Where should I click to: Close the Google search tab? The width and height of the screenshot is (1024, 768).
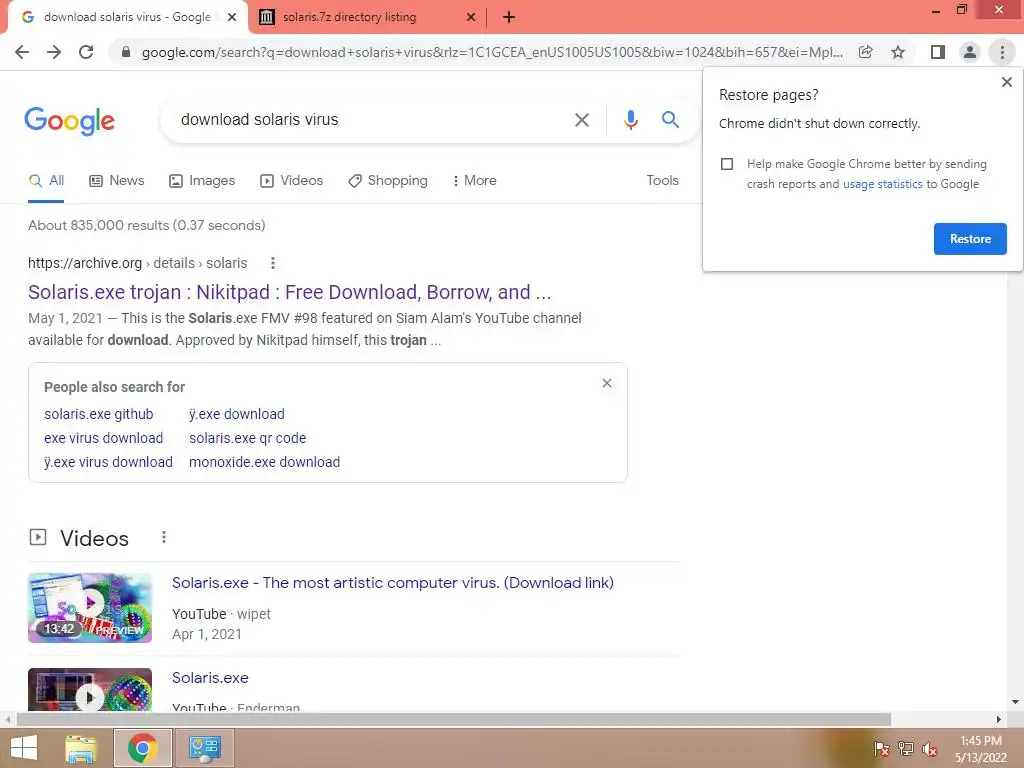click(x=232, y=17)
